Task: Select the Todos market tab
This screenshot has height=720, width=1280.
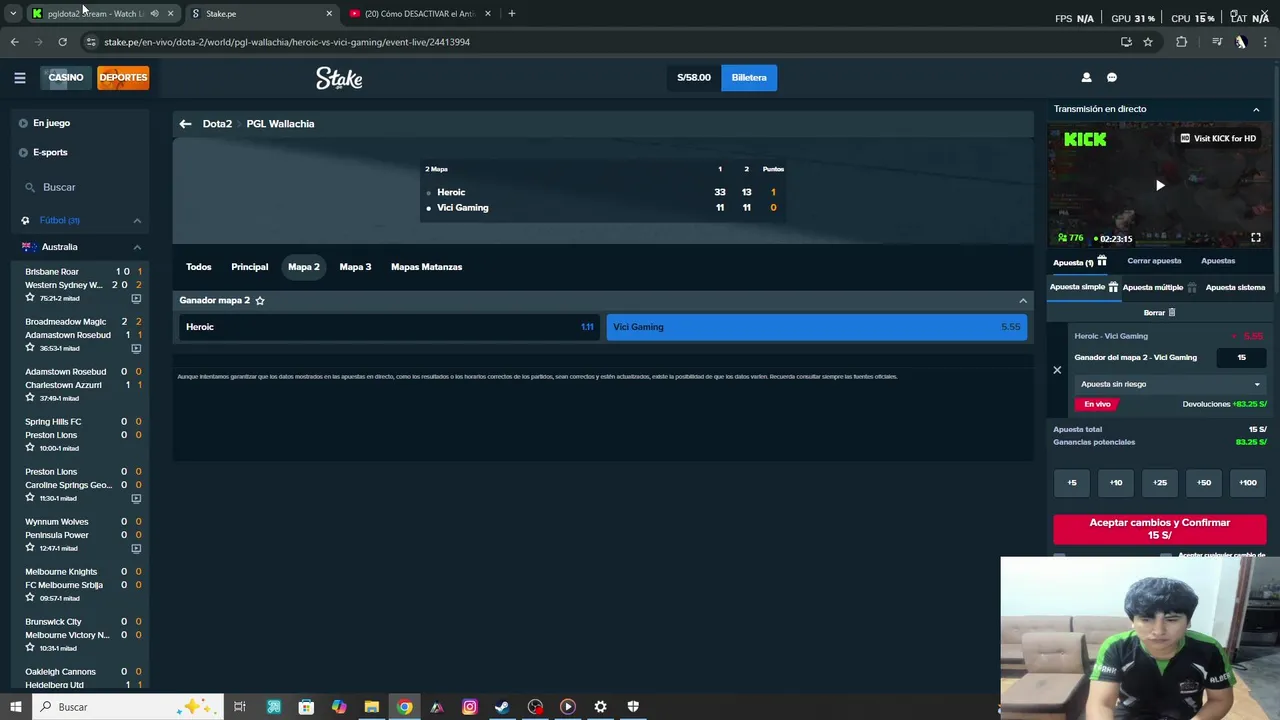Action: click(x=198, y=267)
